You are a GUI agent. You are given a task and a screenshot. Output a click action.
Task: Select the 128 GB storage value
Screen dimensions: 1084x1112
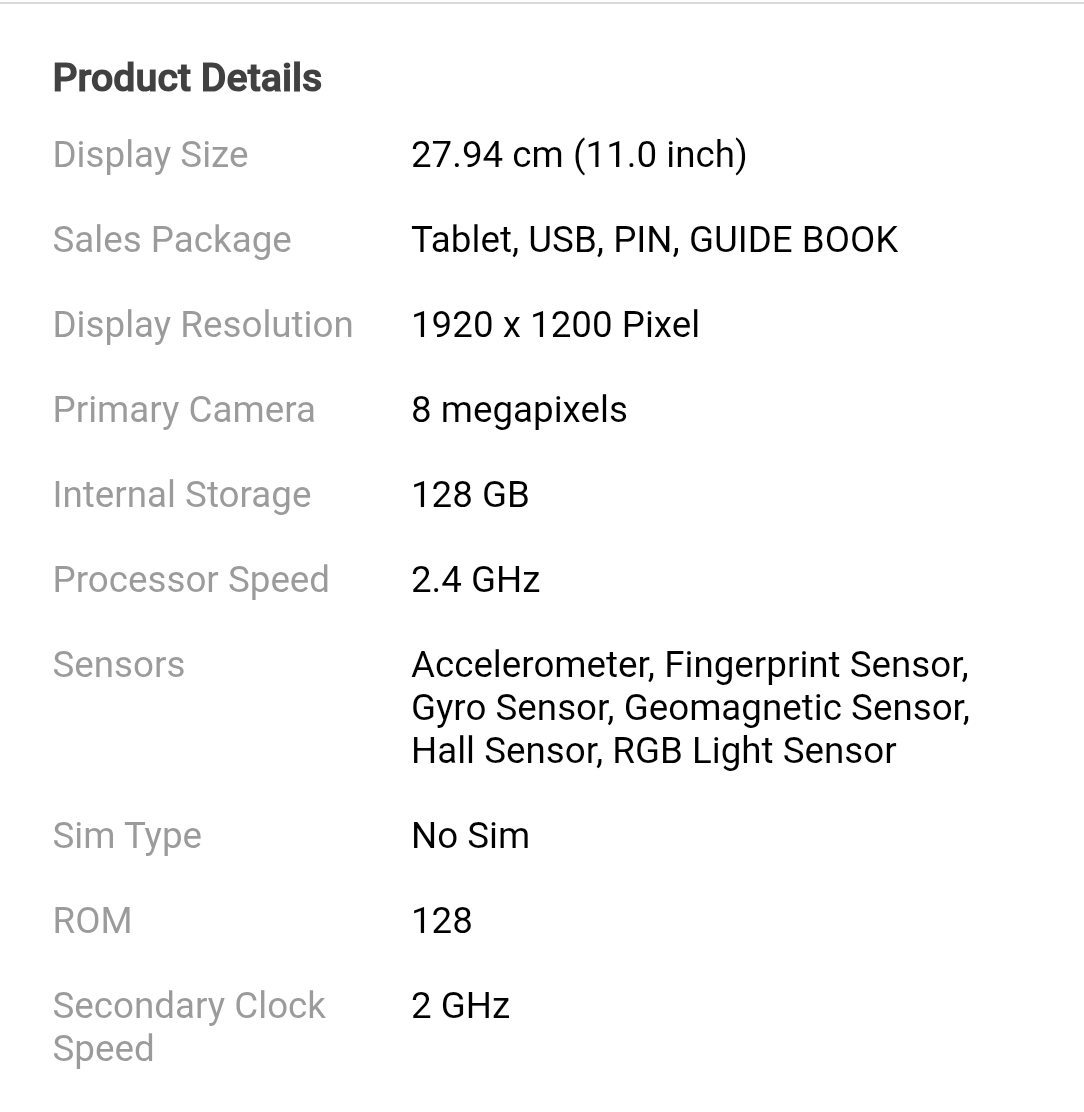470,495
